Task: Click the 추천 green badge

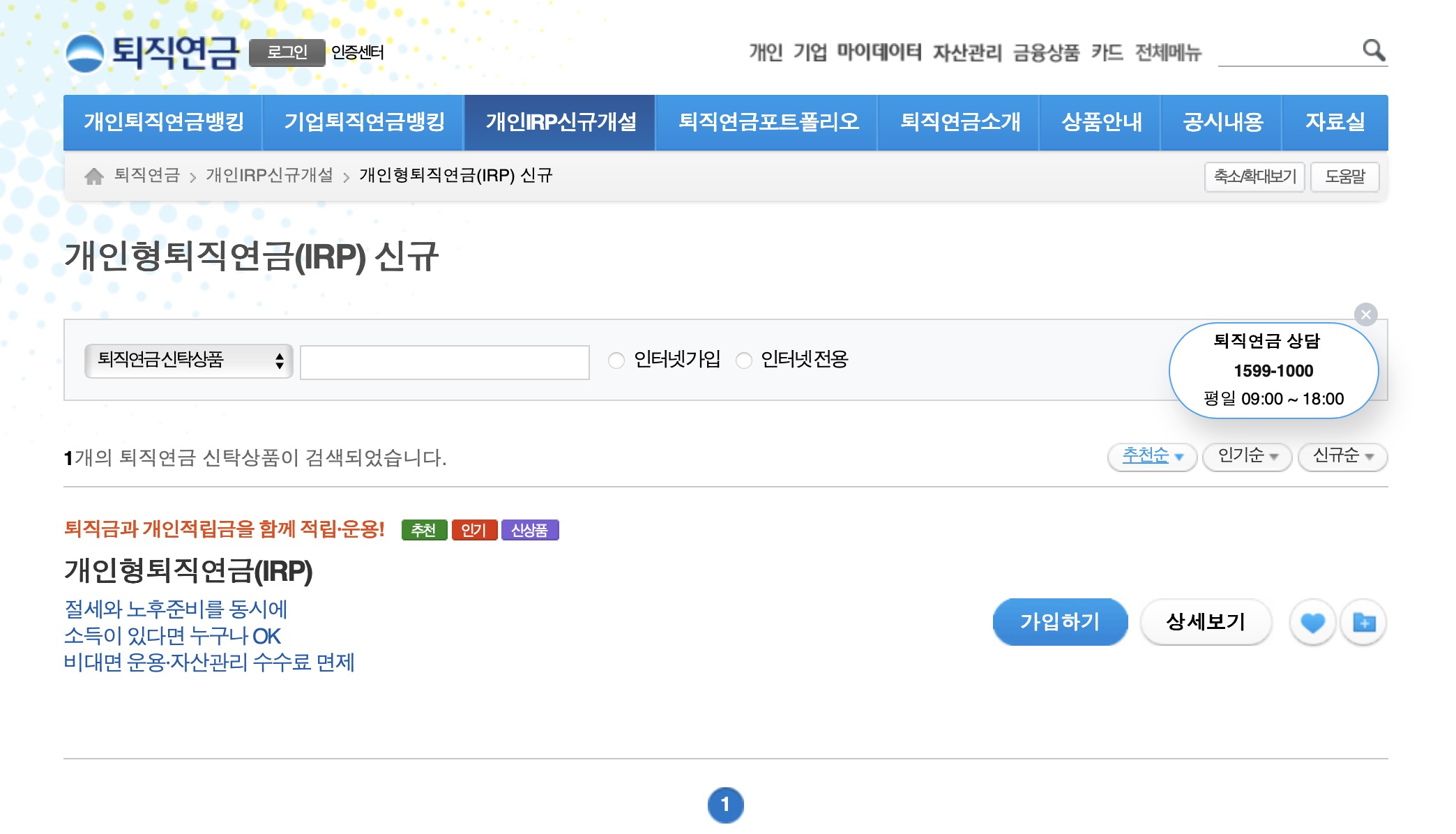Action: tap(423, 530)
